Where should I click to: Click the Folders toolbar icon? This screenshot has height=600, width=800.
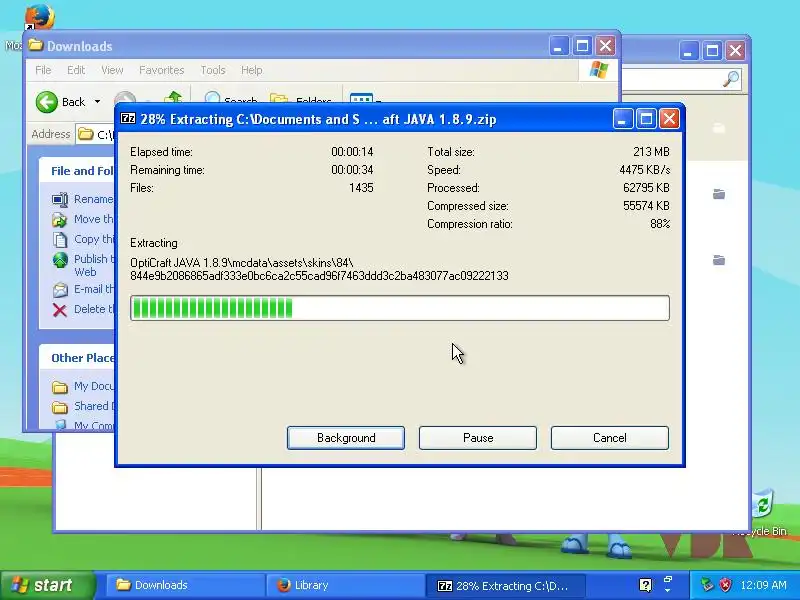(279, 98)
